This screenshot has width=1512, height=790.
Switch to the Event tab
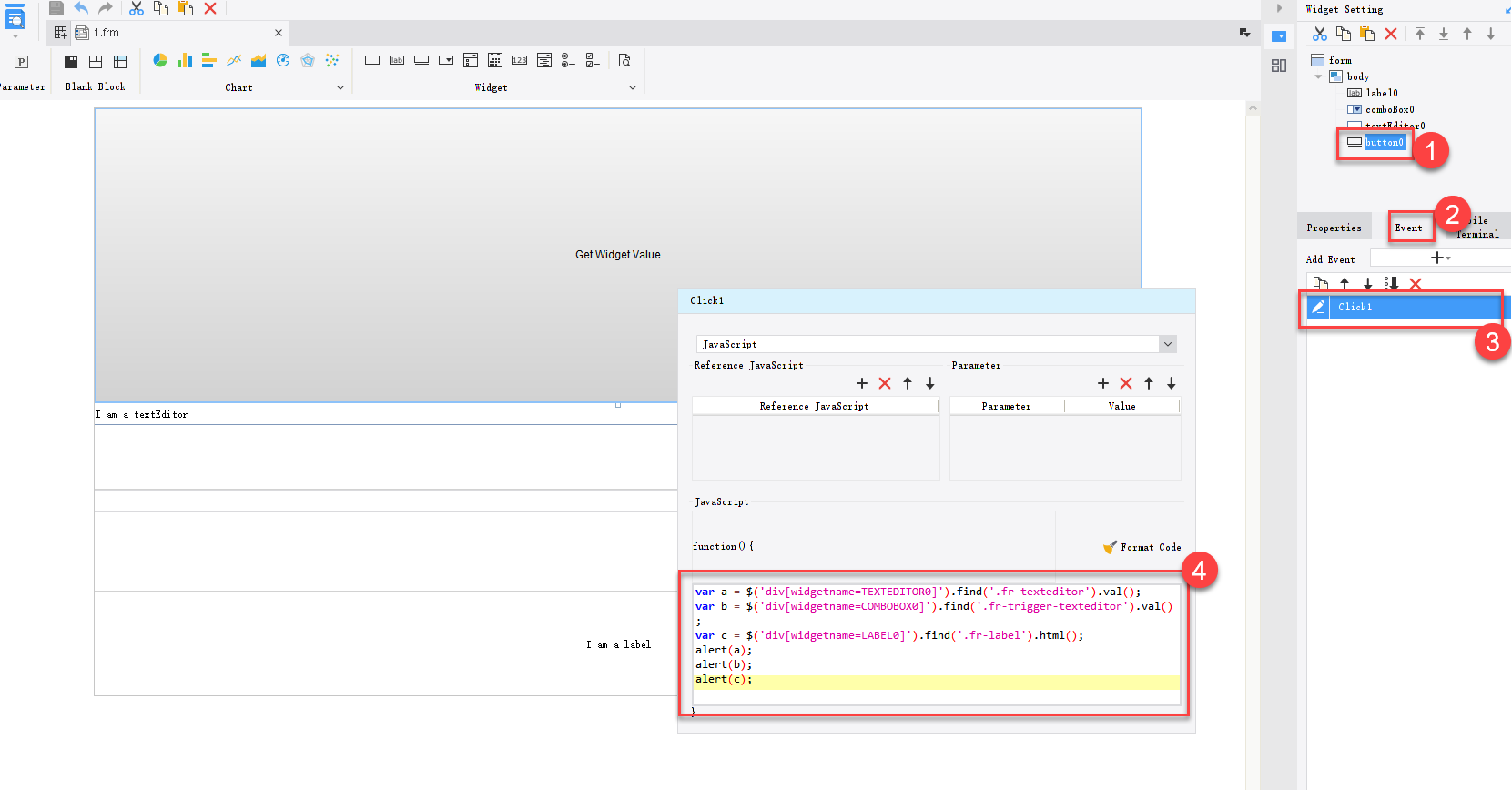1409,228
